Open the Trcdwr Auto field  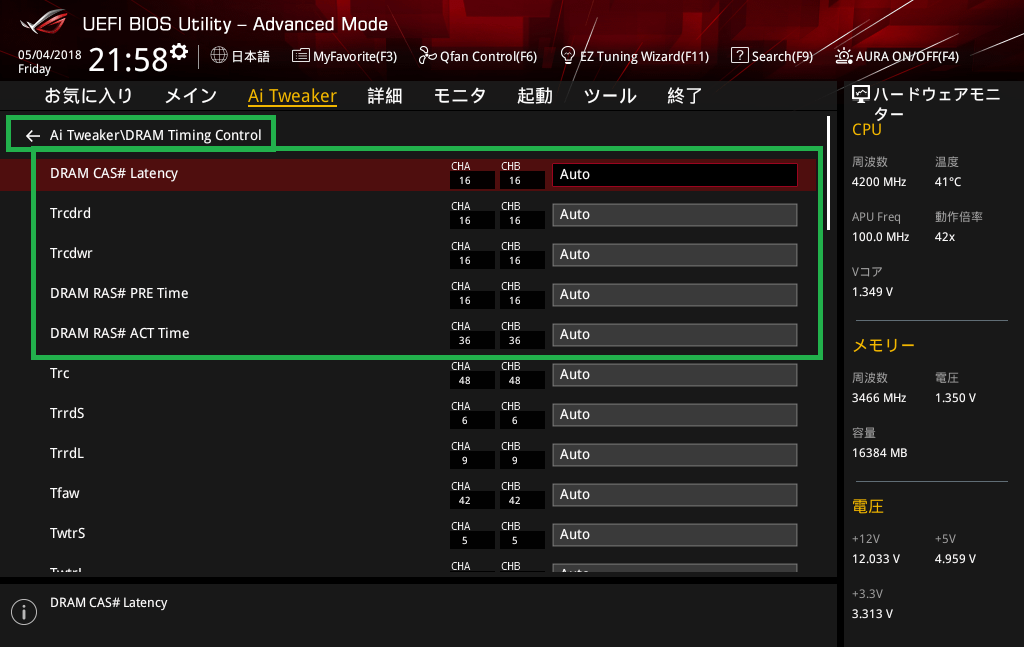click(675, 255)
